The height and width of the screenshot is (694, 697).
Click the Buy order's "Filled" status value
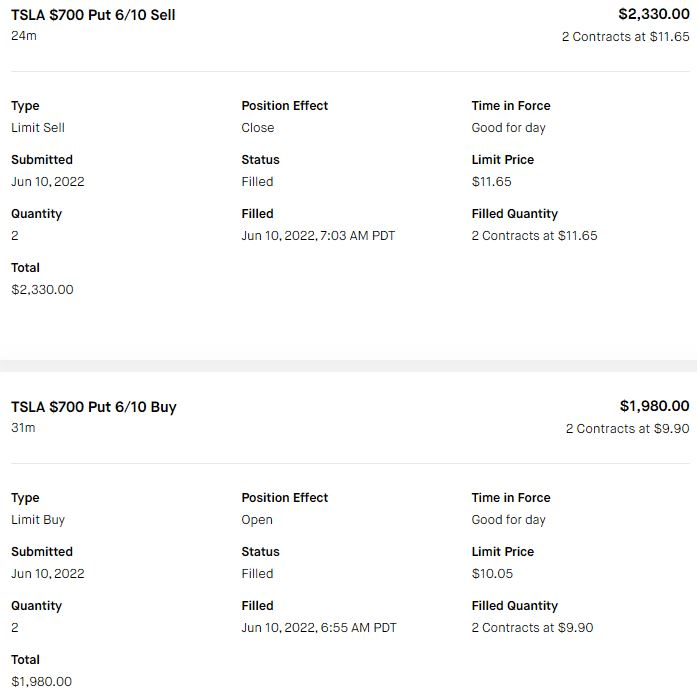tap(257, 574)
